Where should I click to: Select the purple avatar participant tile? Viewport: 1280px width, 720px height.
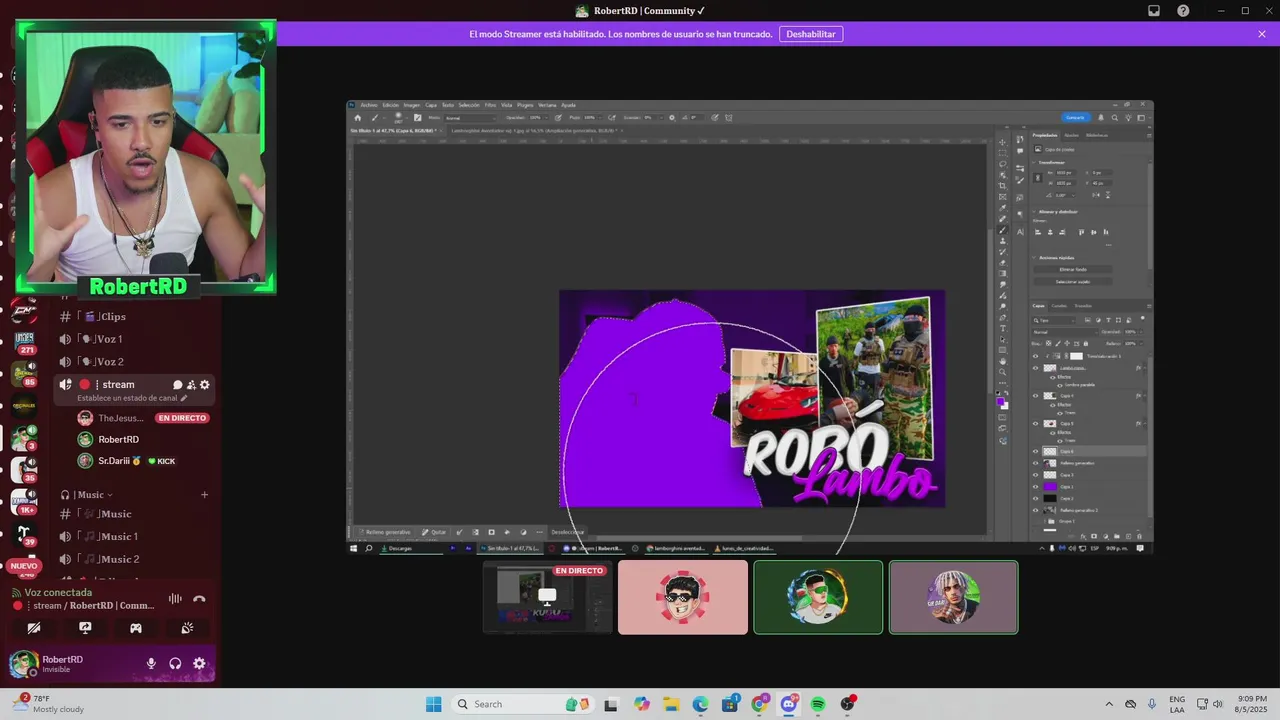(x=953, y=598)
